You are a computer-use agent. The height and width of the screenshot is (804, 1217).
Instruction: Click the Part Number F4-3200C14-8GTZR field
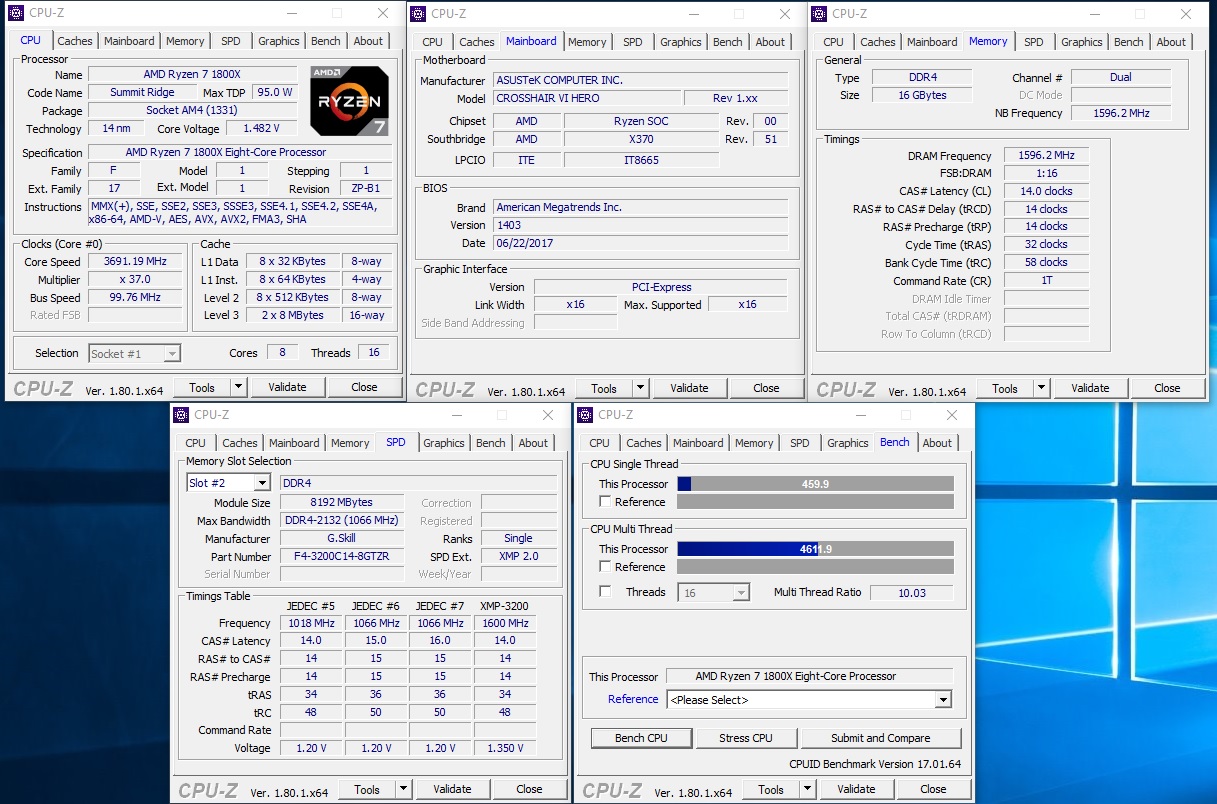tap(342, 556)
